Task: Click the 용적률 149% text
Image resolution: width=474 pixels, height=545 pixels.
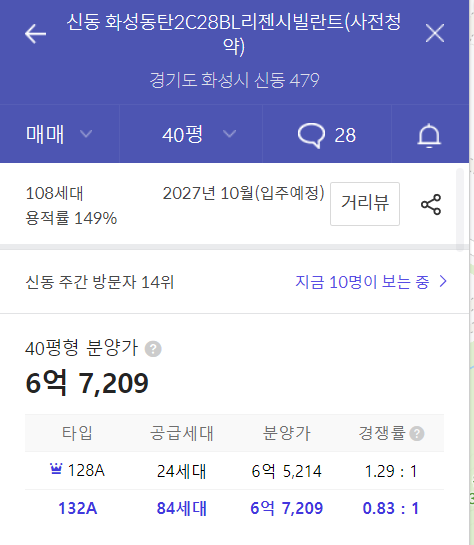Action: tap(71, 218)
